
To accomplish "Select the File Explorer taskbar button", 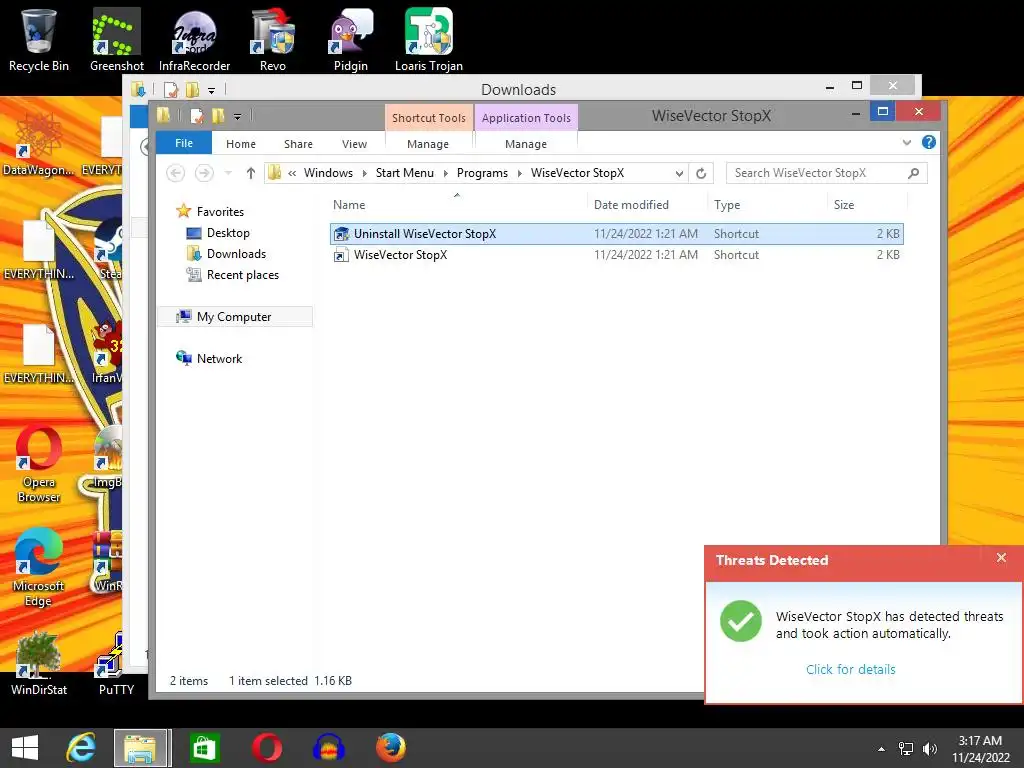I will (x=142, y=748).
